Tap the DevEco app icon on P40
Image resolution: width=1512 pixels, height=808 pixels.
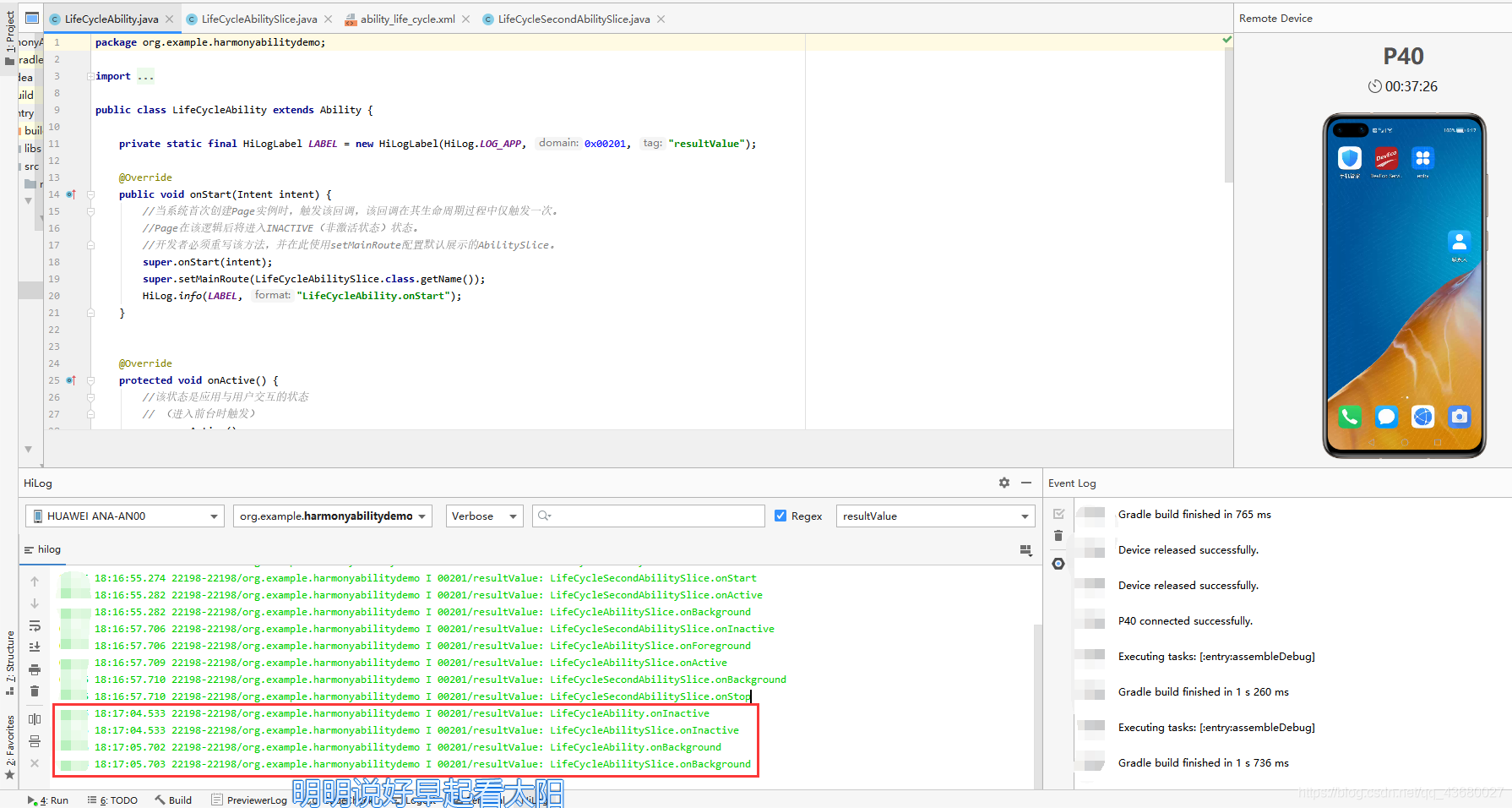[x=1386, y=158]
